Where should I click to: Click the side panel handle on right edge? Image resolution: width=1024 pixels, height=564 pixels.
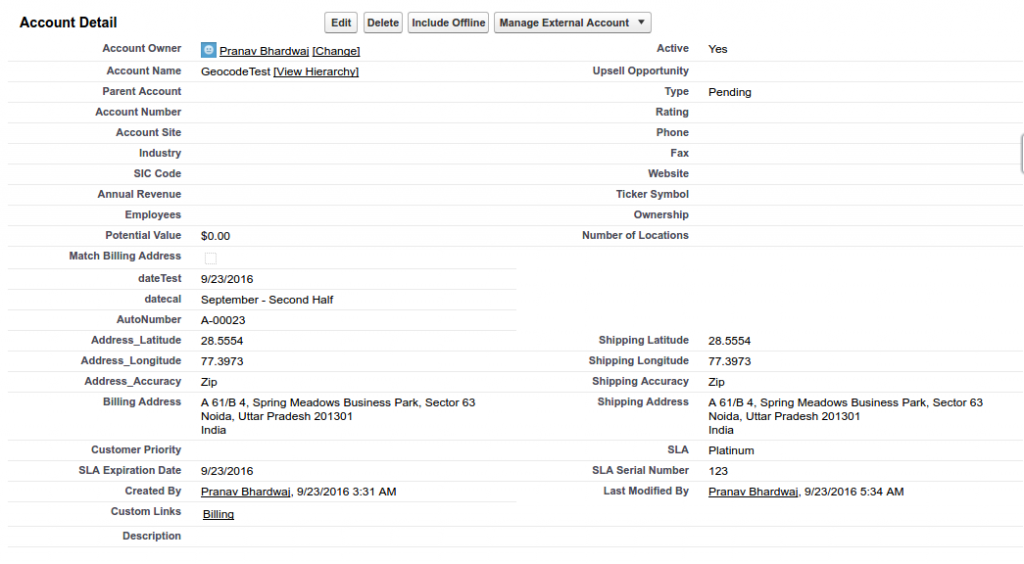point(1020,154)
